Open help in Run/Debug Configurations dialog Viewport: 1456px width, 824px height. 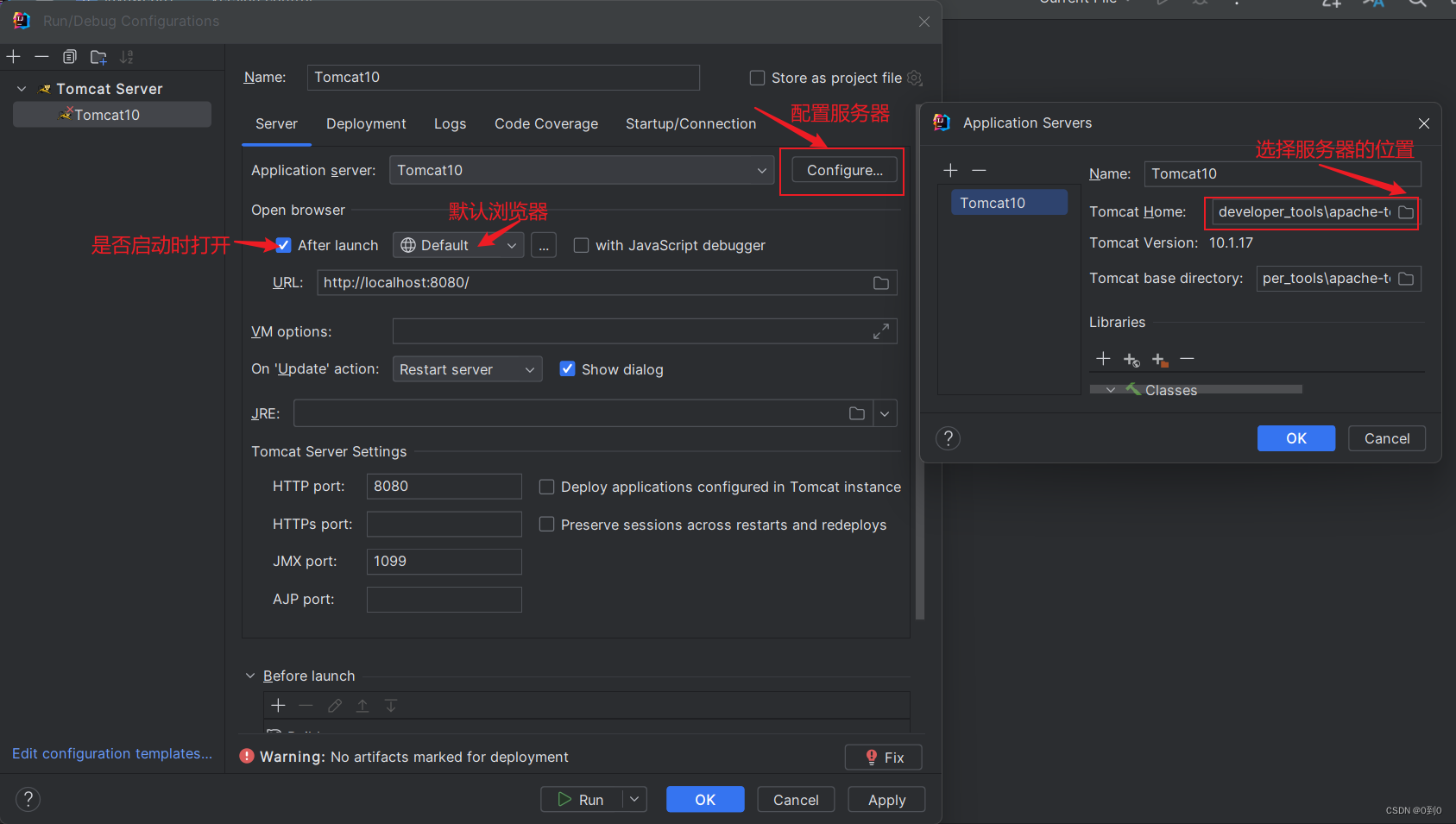click(28, 799)
